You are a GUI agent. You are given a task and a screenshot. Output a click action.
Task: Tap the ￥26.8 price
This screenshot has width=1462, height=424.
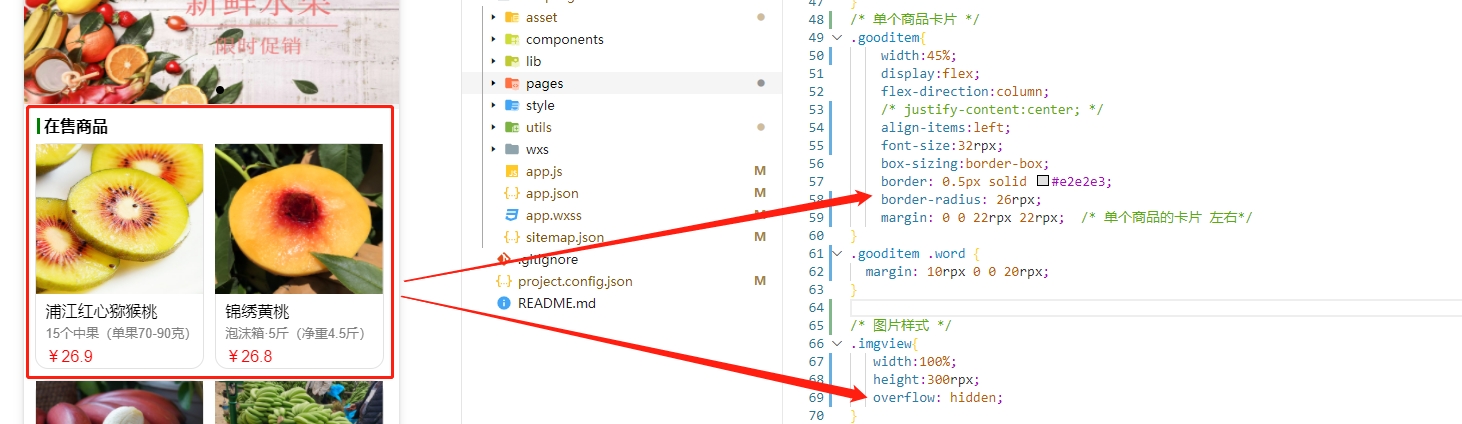tap(249, 356)
